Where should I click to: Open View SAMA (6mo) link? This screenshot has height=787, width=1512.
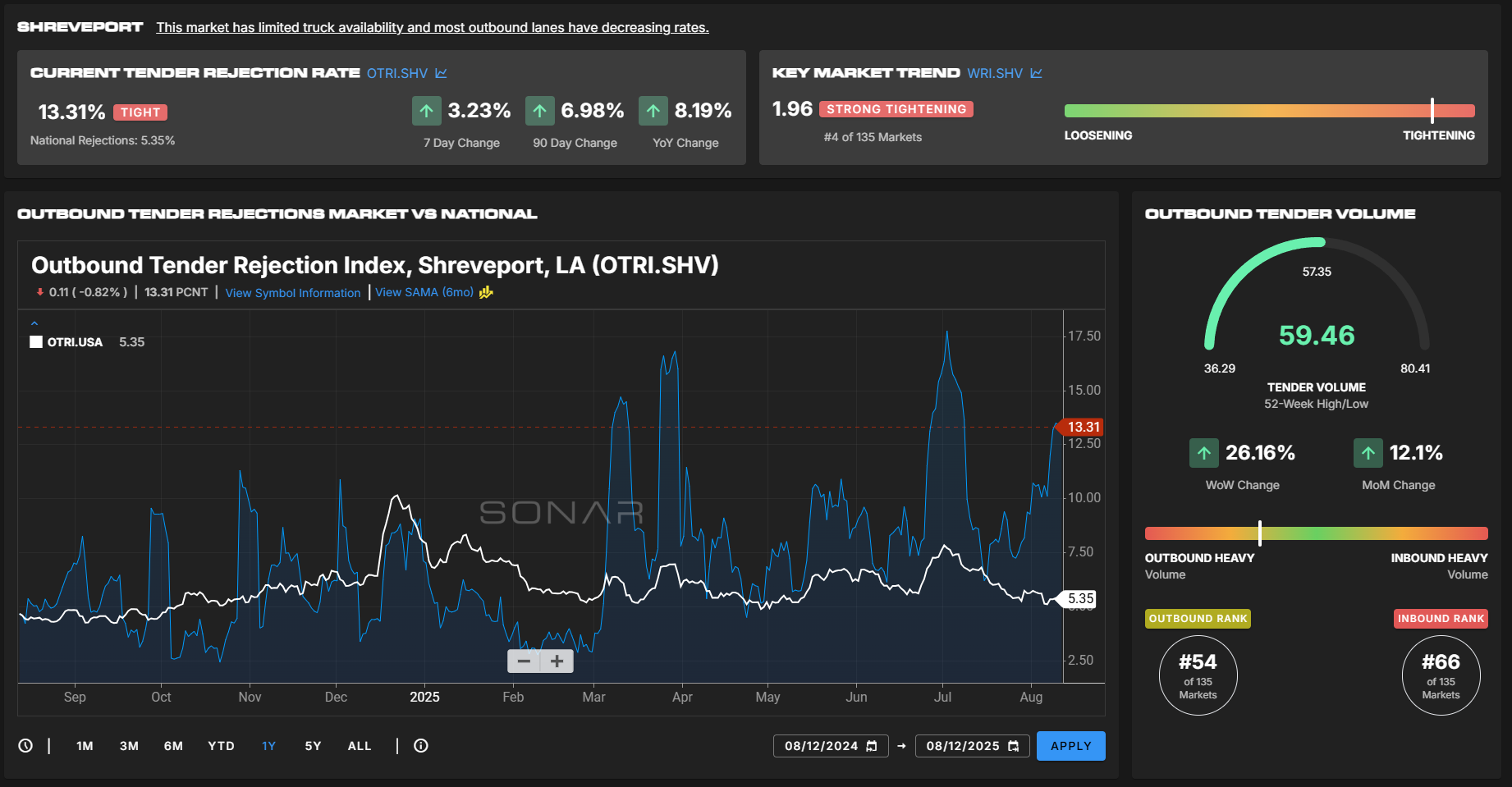(x=424, y=292)
